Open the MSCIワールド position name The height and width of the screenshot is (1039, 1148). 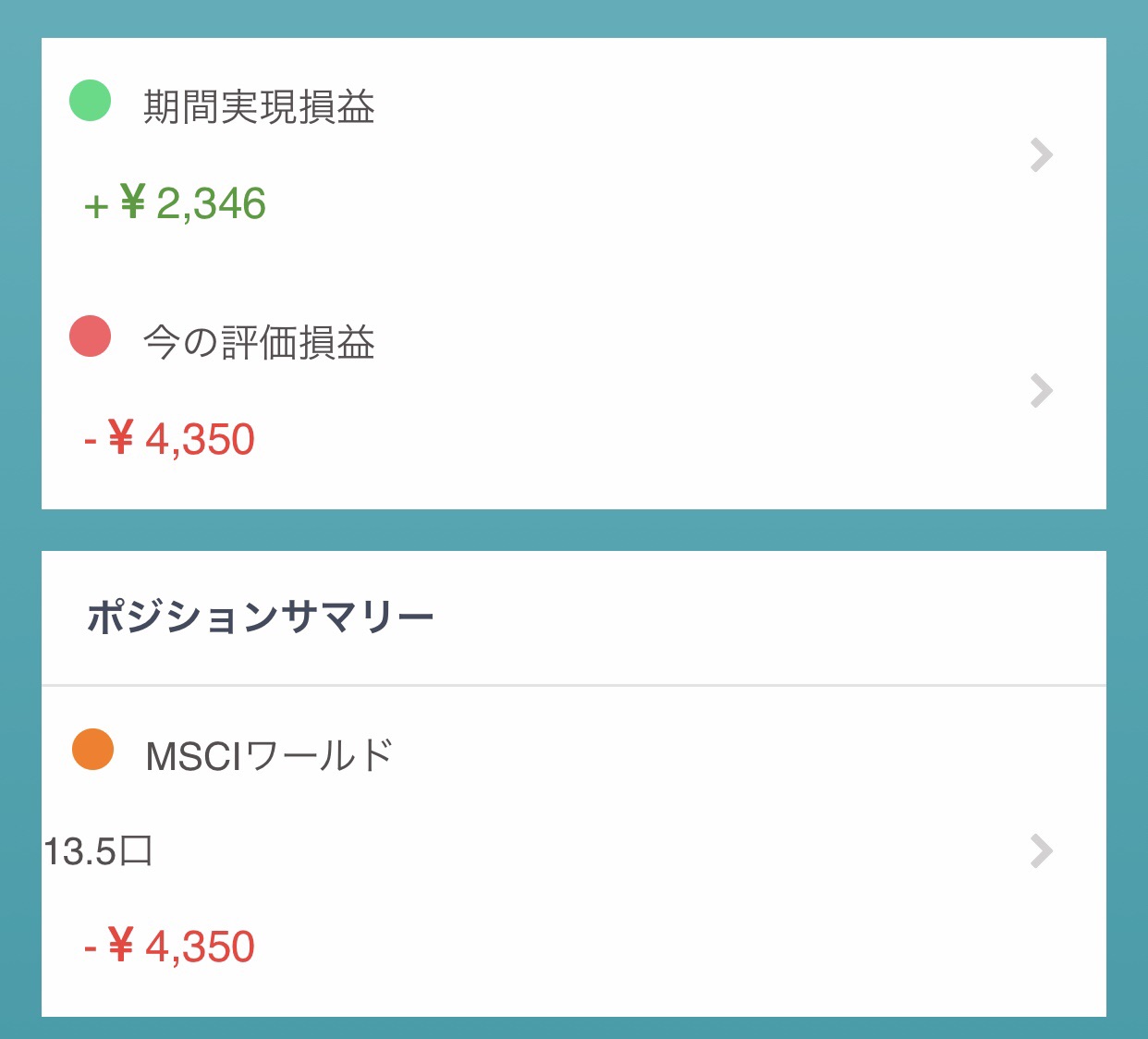[x=270, y=756]
